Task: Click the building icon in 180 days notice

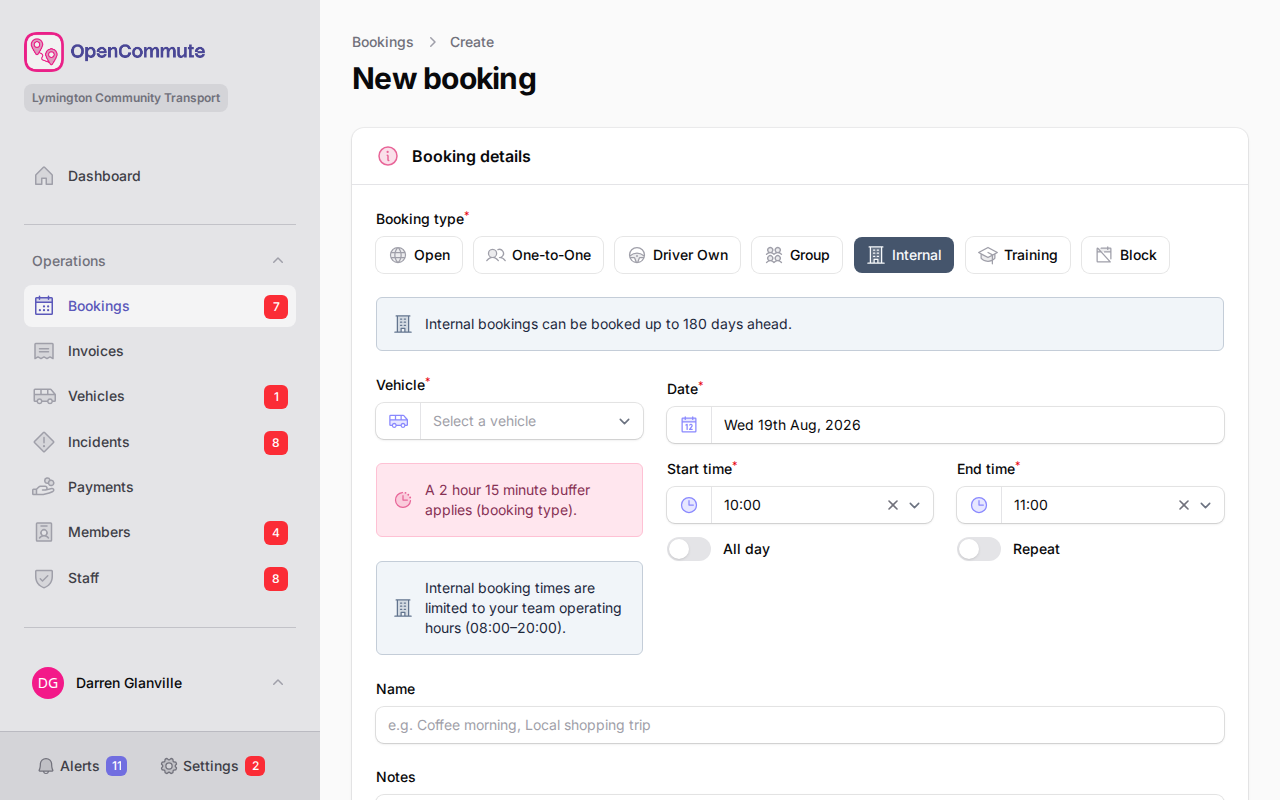Action: pyautogui.click(x=403, y=324)
